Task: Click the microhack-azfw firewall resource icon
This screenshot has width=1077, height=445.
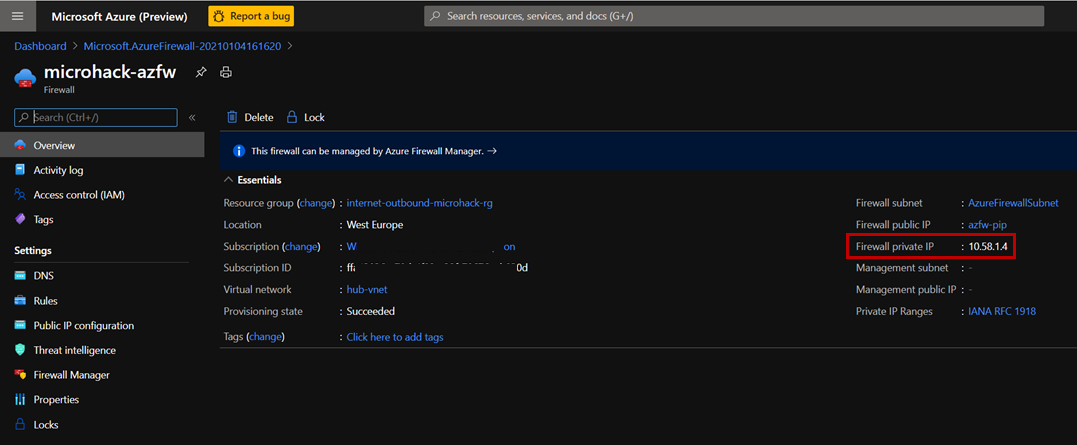Action: pos(25,78)
